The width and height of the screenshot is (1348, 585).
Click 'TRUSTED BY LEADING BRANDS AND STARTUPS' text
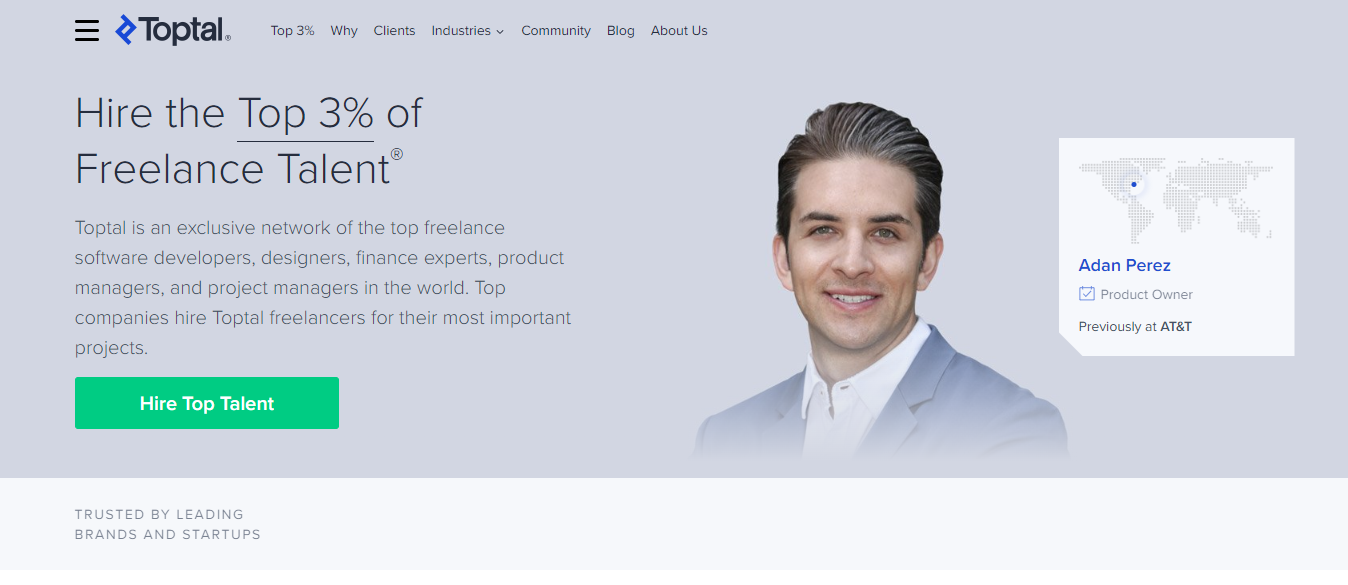pyautogui.click(x=168, y=525)
